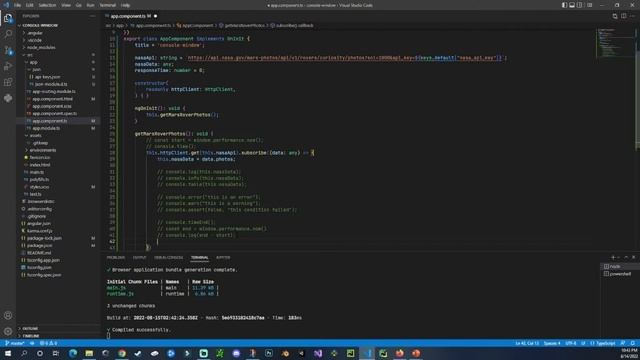Open Microsoft Edge from taskbar
Screen dimensions: 640x360
(73, 353)
